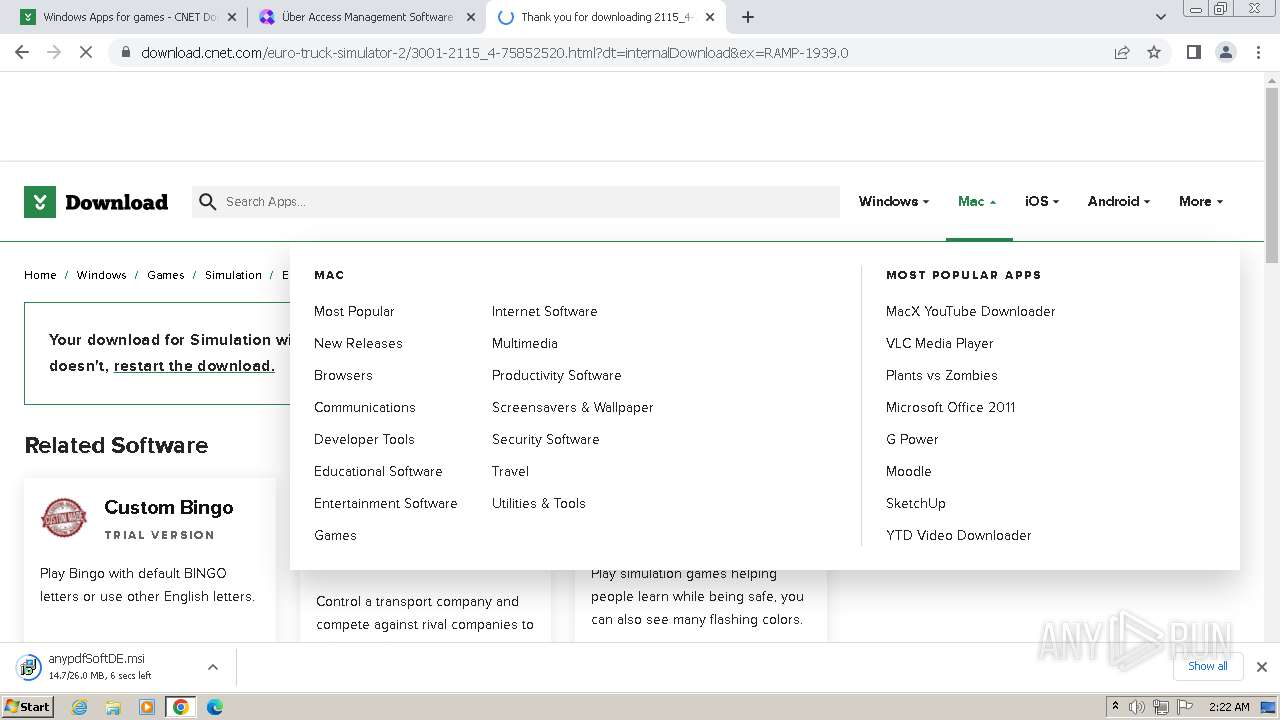This screenshot has width=1280, height=720.
Task: Click restart the download link
Action: click(x=194, y=366)
